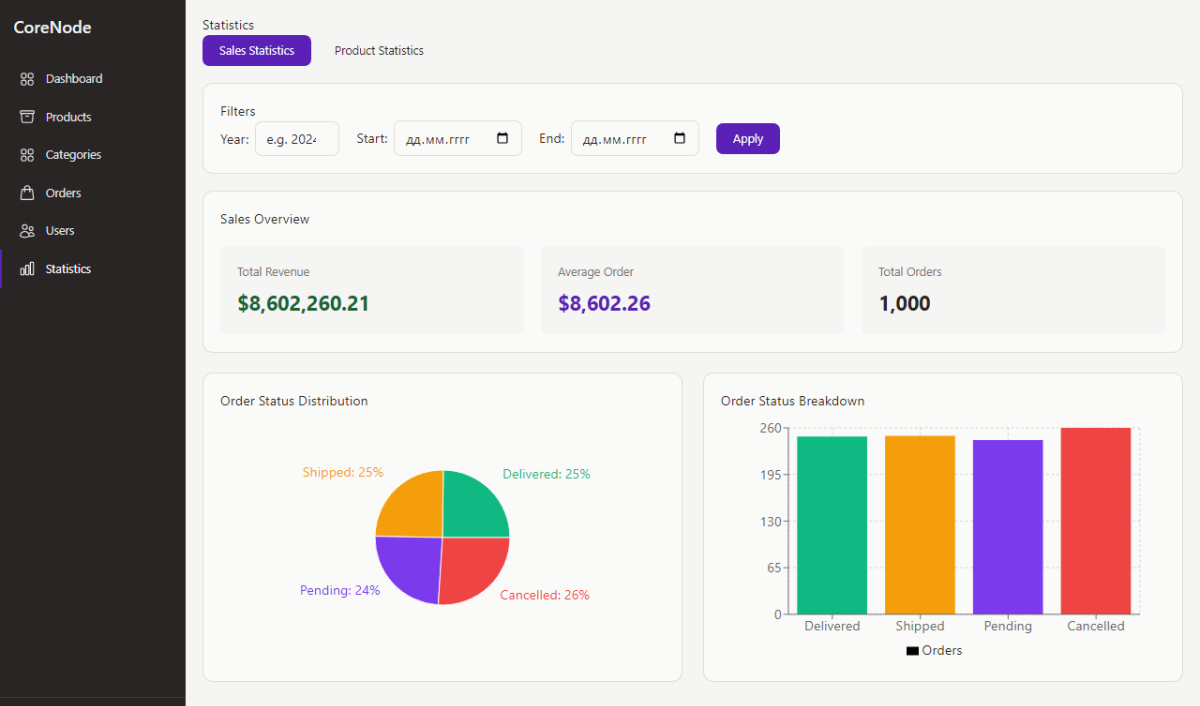Toggle the Orders legend swatch below bar chart
The width and height of the screenshot is (1200, 706).
point(912,651)
